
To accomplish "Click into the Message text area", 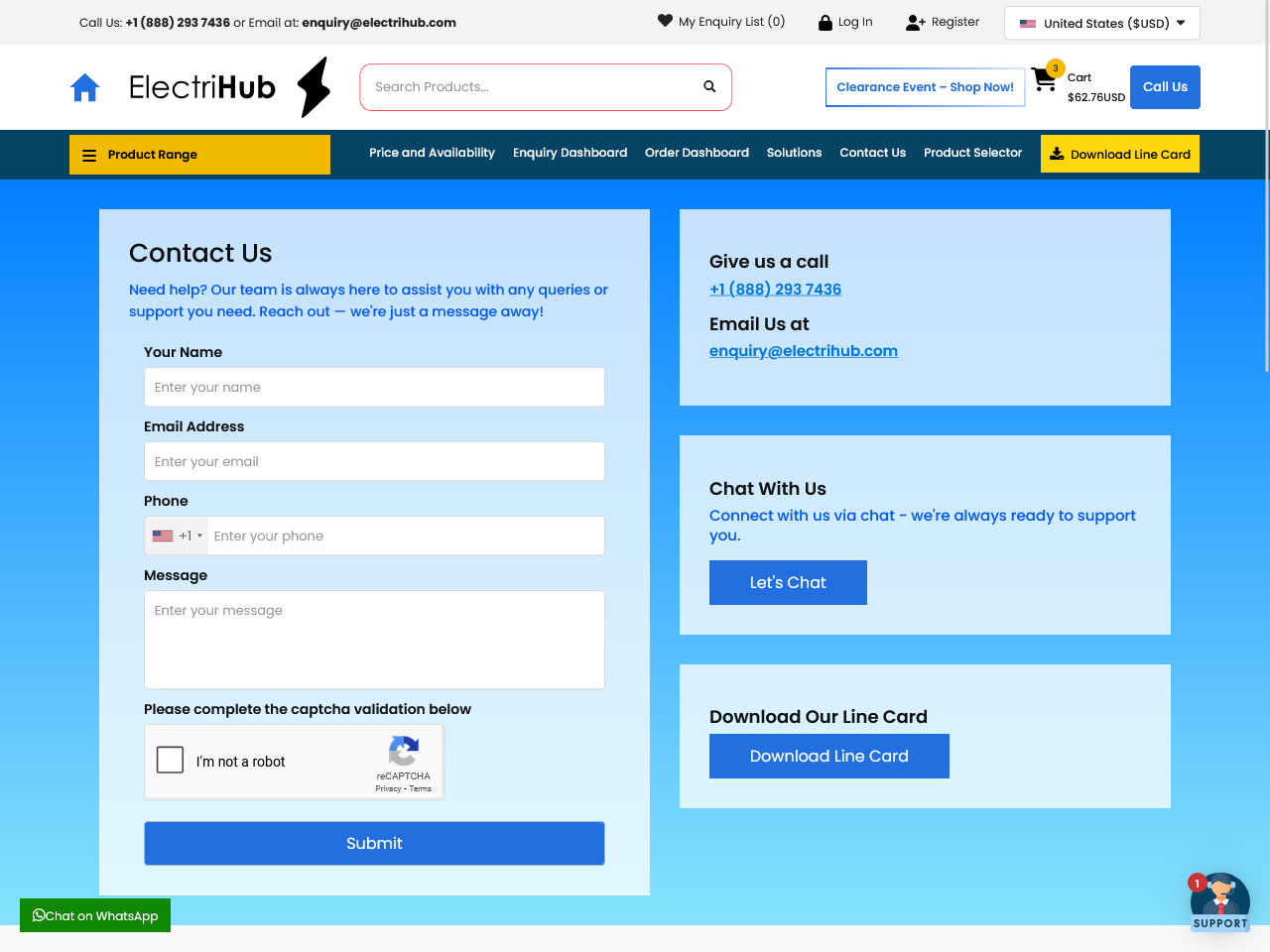I will pyautogui.click(x=374, y=640).
